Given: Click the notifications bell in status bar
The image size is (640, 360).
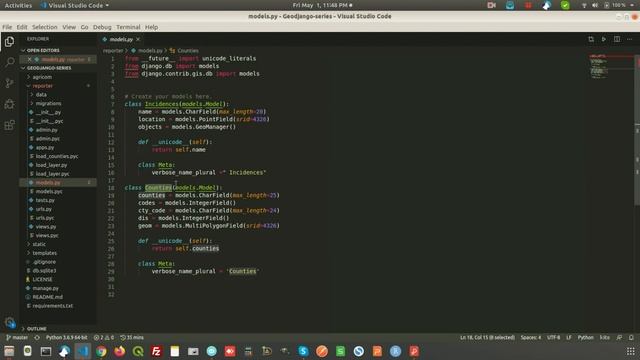Looking at the screenshot, I should coord(631,338).
